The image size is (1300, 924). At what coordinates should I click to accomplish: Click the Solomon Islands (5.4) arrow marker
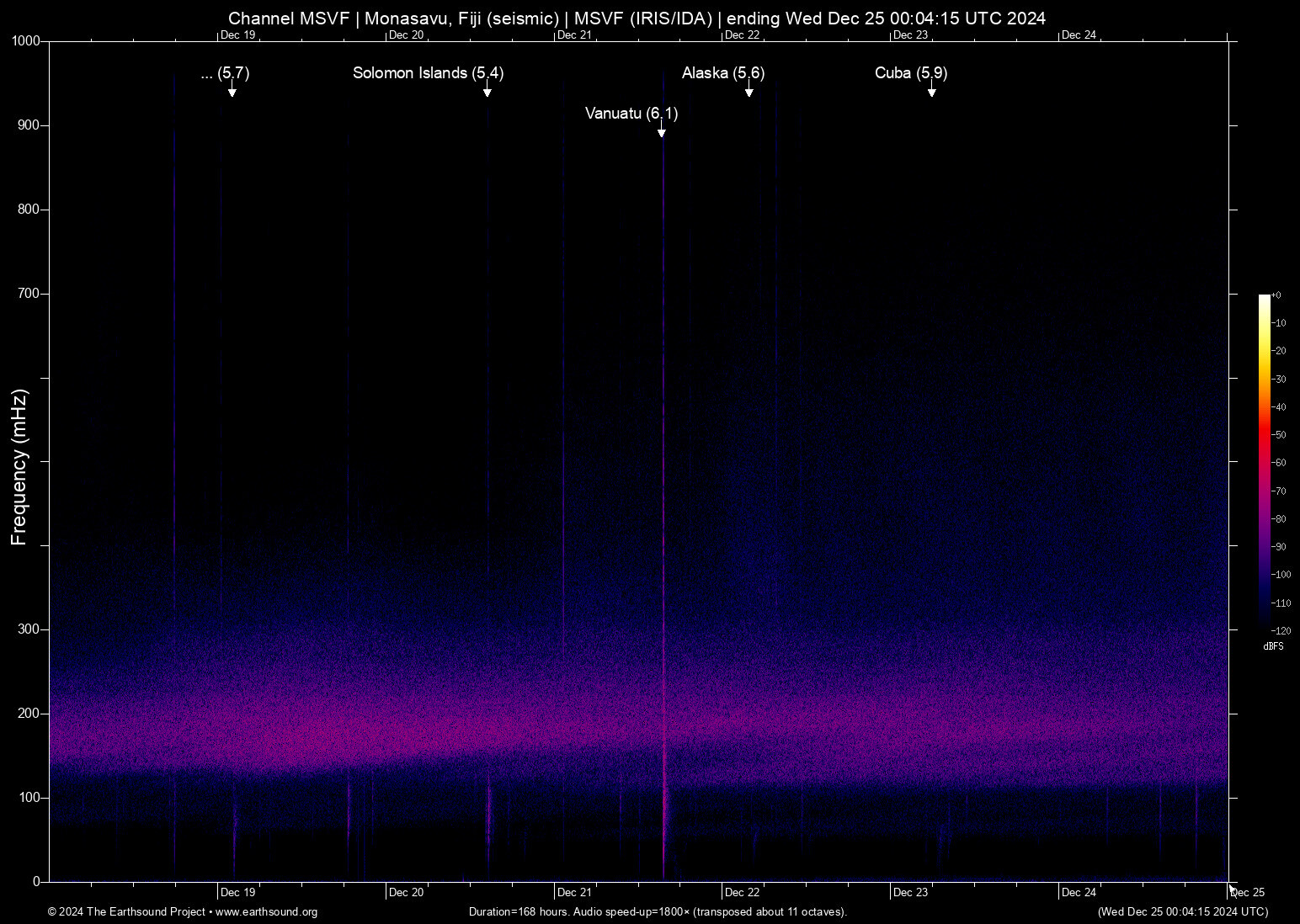[x=487, y=91]
